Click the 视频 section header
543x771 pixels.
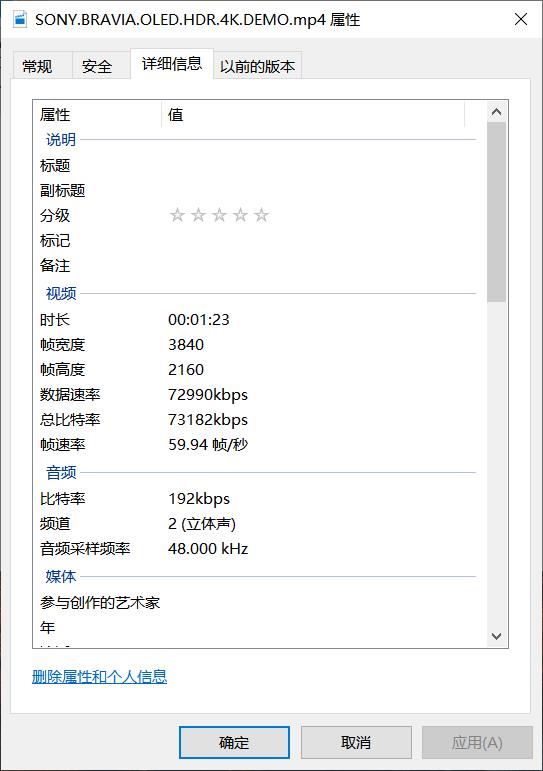tap(61, 294)
